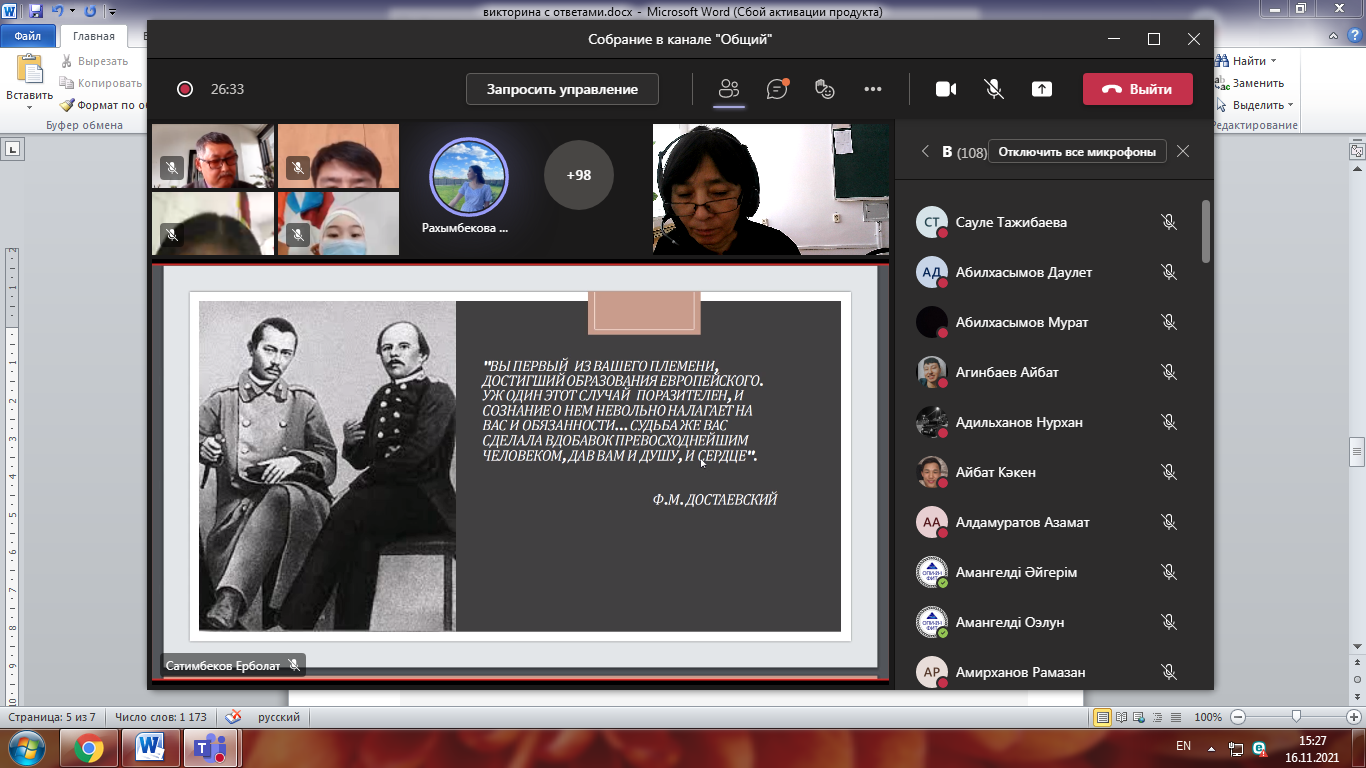Collapse participants list with back chevron
This screenshot has height=768, width=1366.
[925, 151]
